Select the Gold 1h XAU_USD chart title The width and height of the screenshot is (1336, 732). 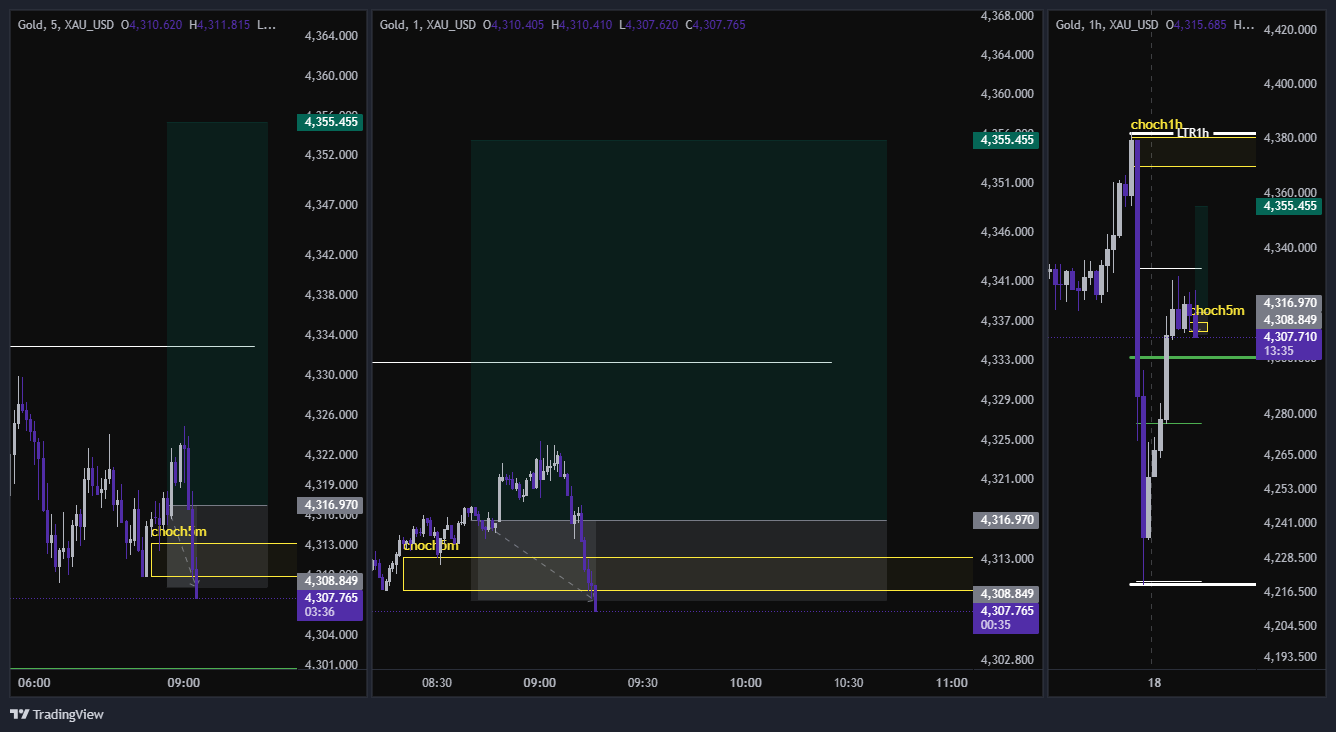coord(1107,24)
